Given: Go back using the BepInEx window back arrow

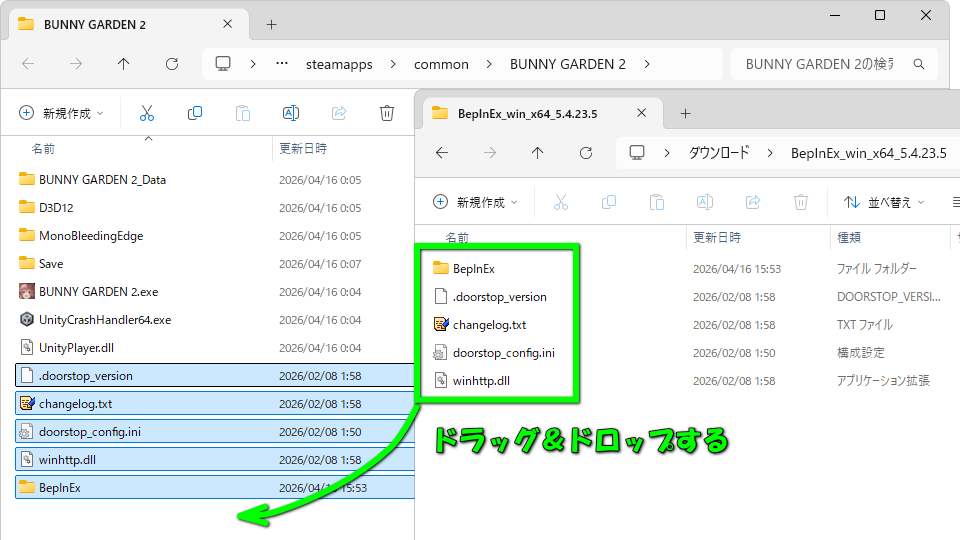Looking at the screenshot, I should pyautogui.click(x=442, y=153).
